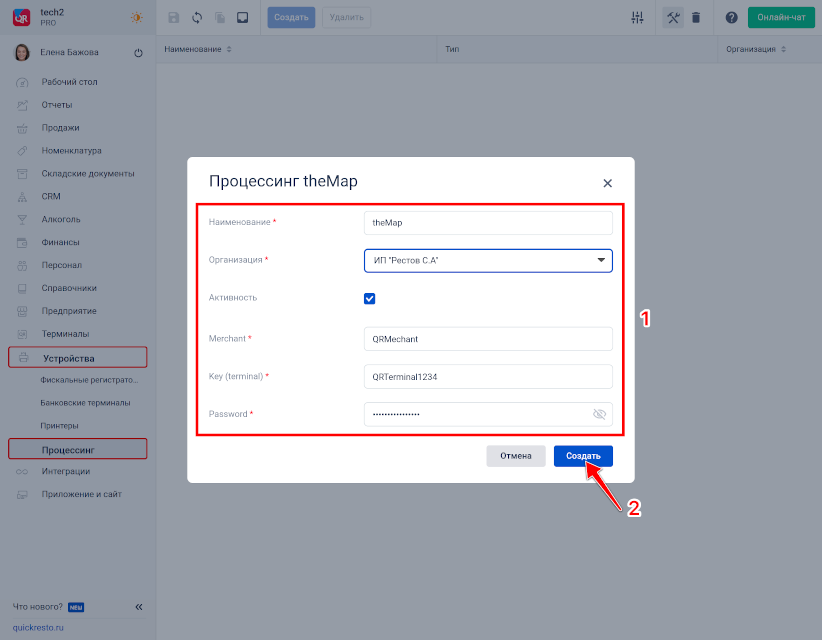Click the toolbar Удалить button

tap(347, 17)
